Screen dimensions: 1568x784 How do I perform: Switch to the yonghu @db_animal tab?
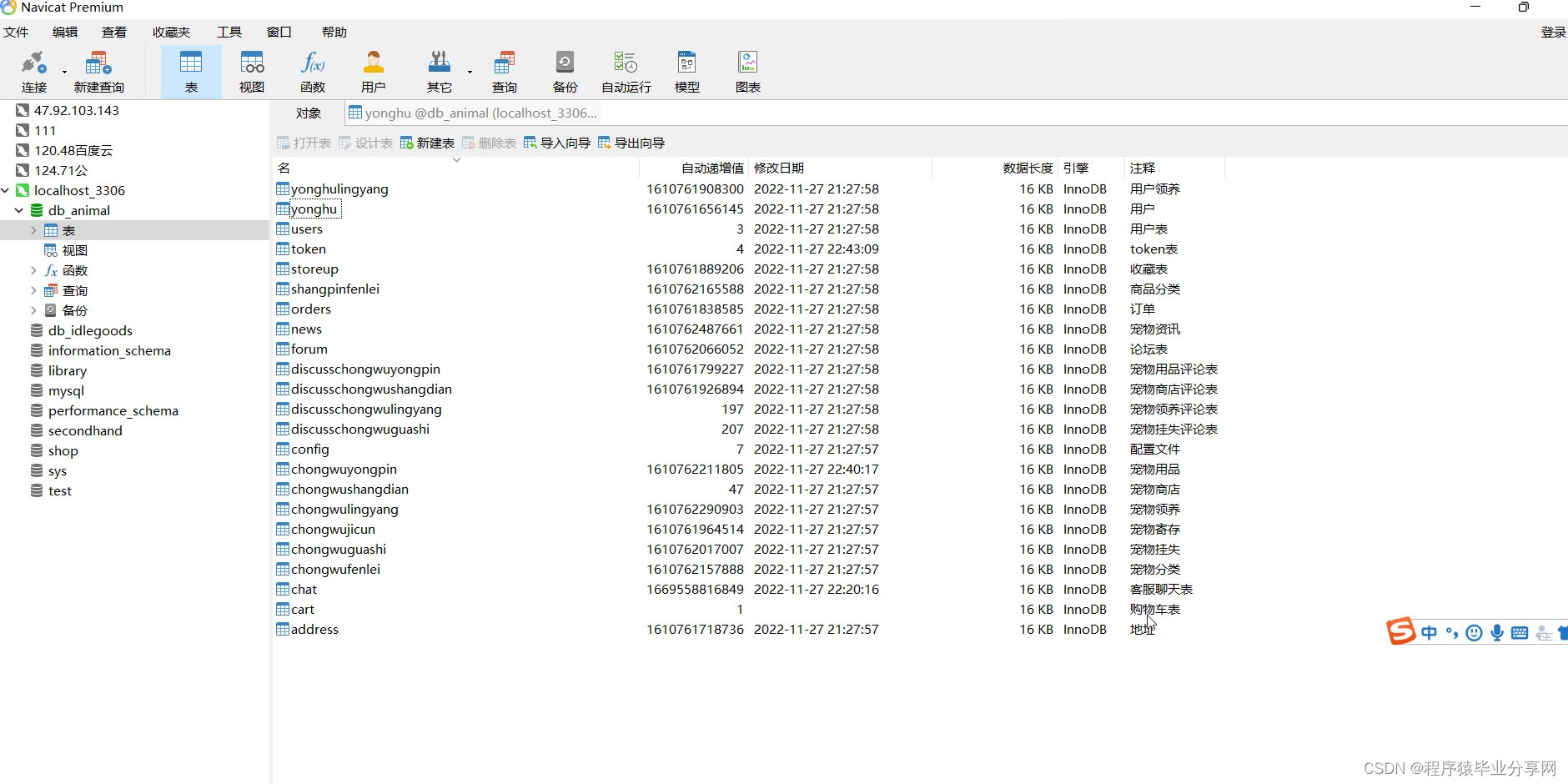coord(472,113)
